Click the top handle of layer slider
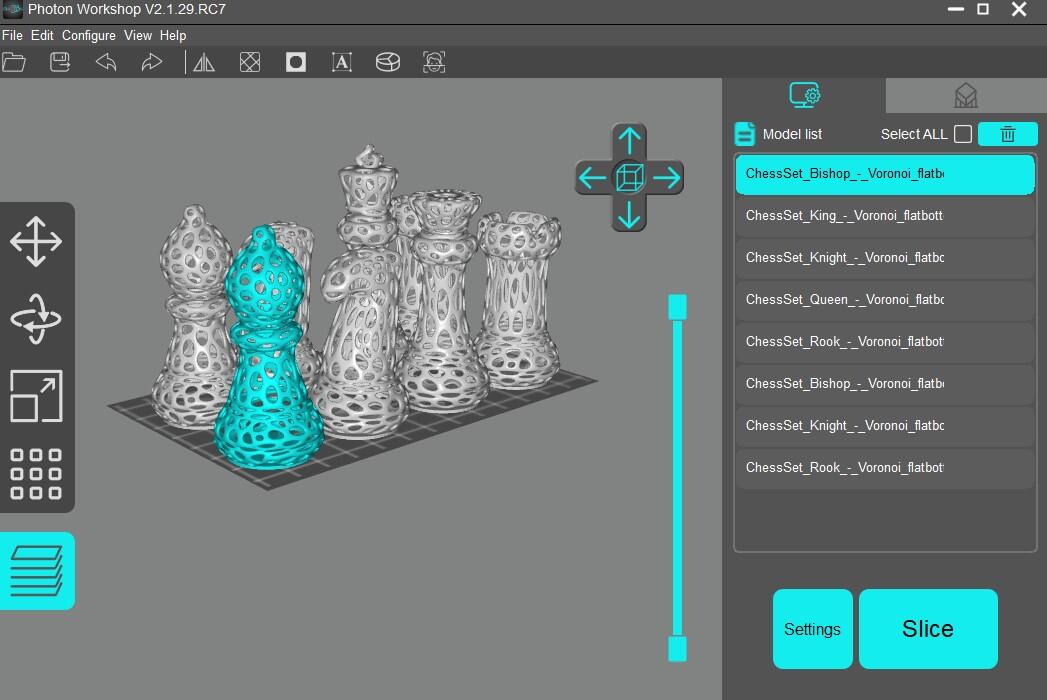Viewport: 1047px width, 700px height. point(677,307)
